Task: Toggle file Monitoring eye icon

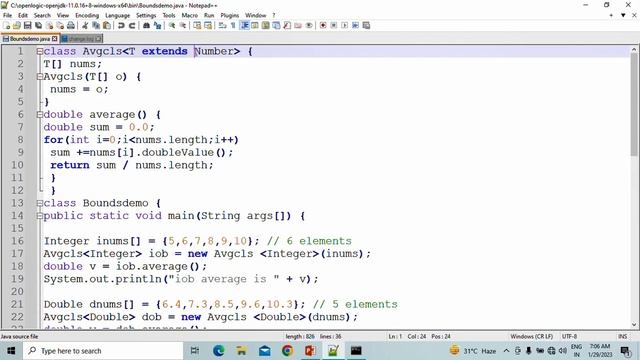Action: pyautogui.click(x=309, y=25)
